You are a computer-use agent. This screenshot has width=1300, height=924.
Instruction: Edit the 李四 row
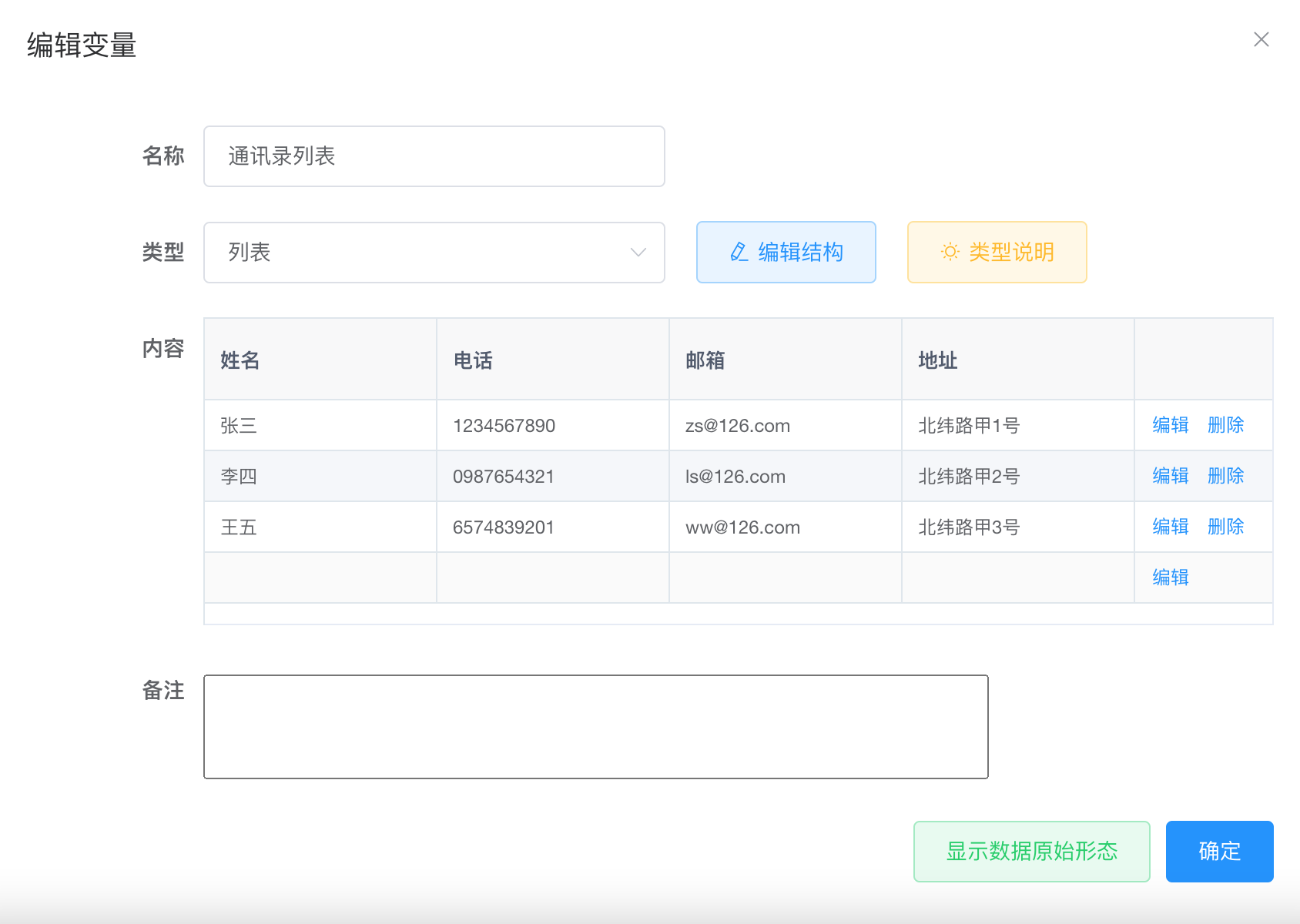pos(1171,476)
